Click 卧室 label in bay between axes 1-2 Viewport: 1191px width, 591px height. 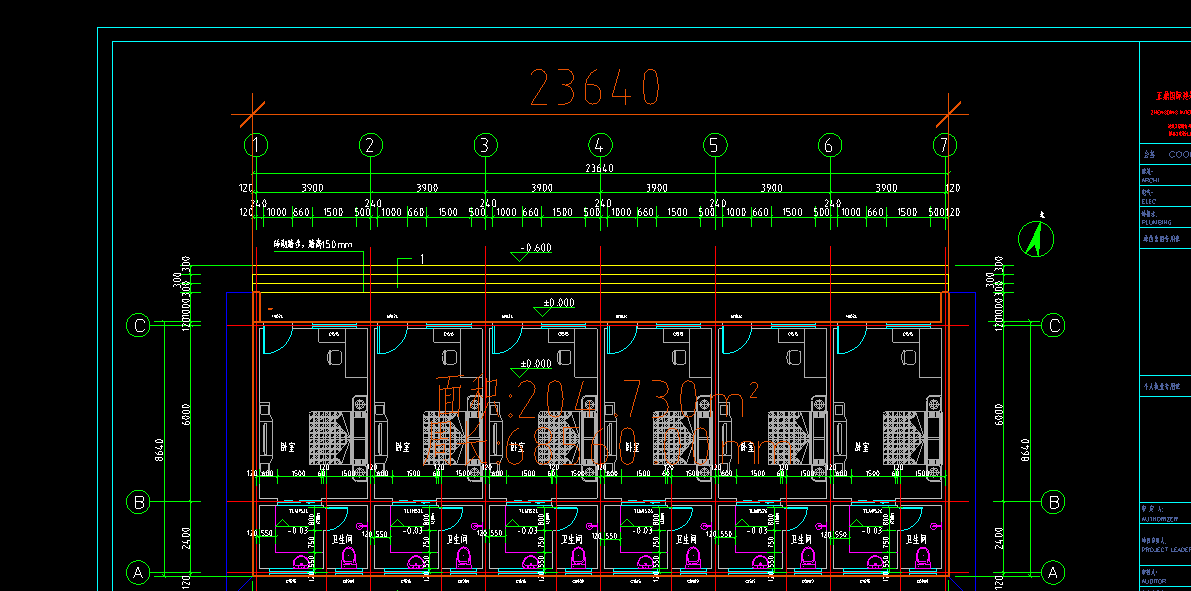pos(288,447)
